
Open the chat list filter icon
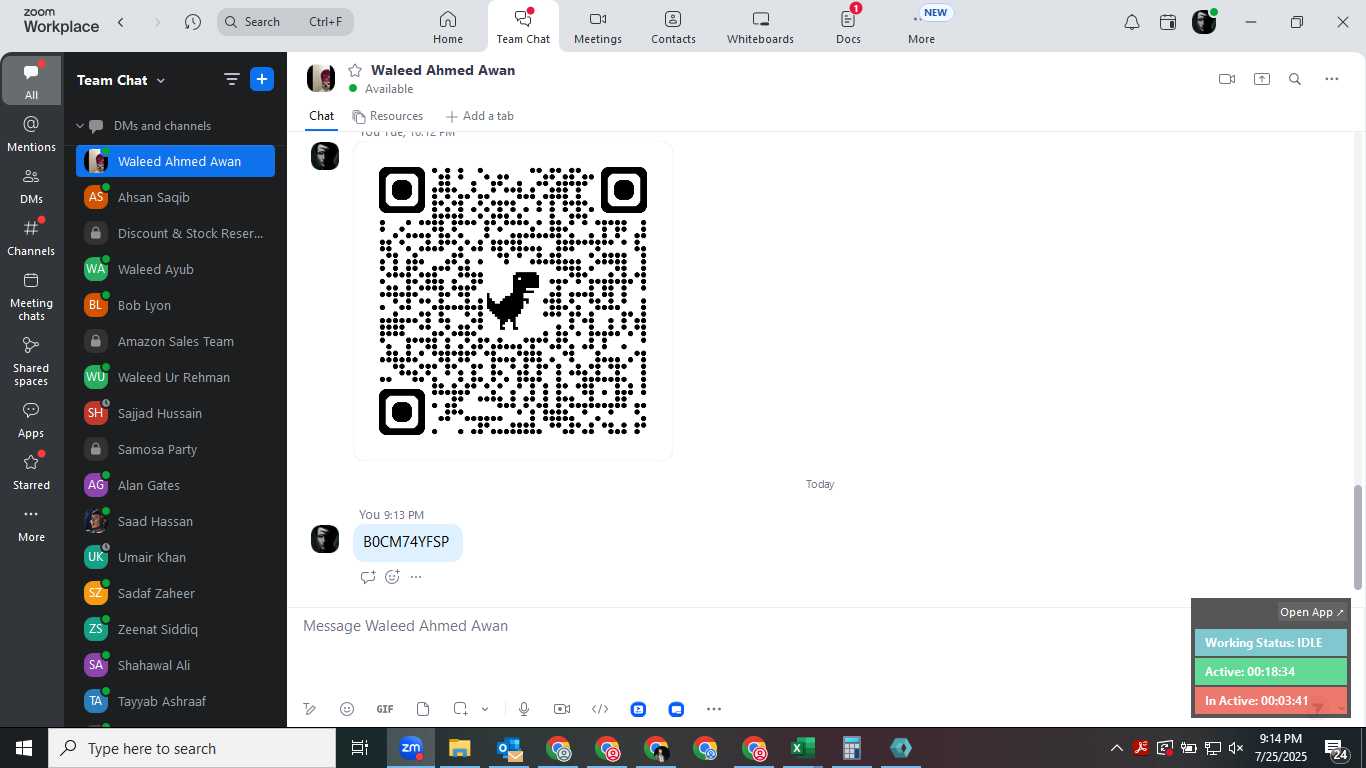(232, 80)
